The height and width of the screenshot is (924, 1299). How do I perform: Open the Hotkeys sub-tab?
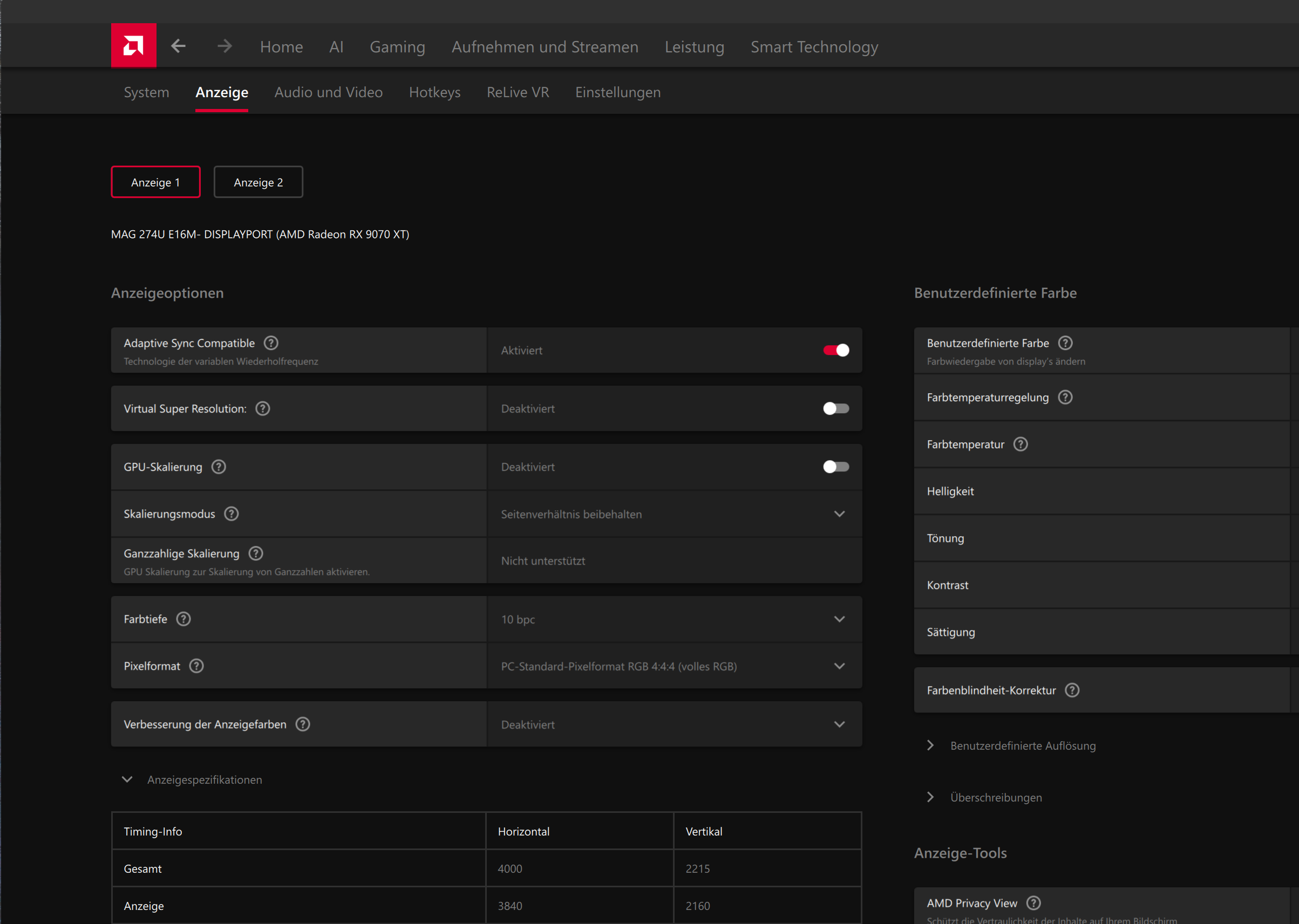click(x=434, y=92)
